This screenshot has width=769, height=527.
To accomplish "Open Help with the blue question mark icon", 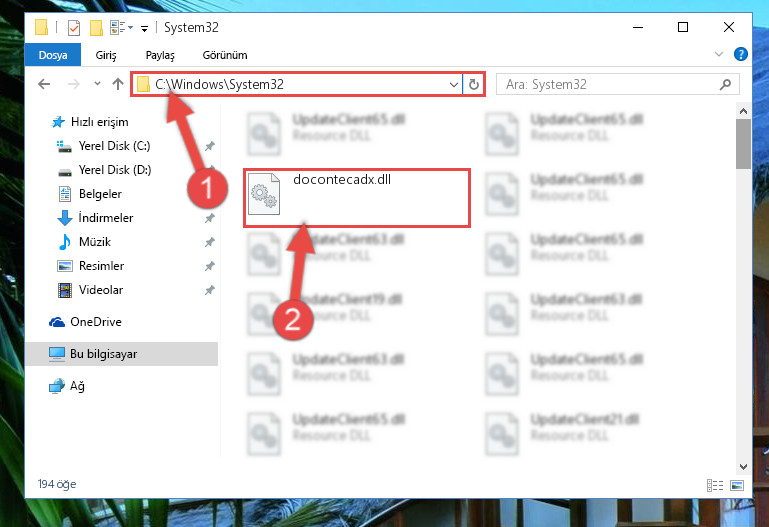I will (741, 54).
